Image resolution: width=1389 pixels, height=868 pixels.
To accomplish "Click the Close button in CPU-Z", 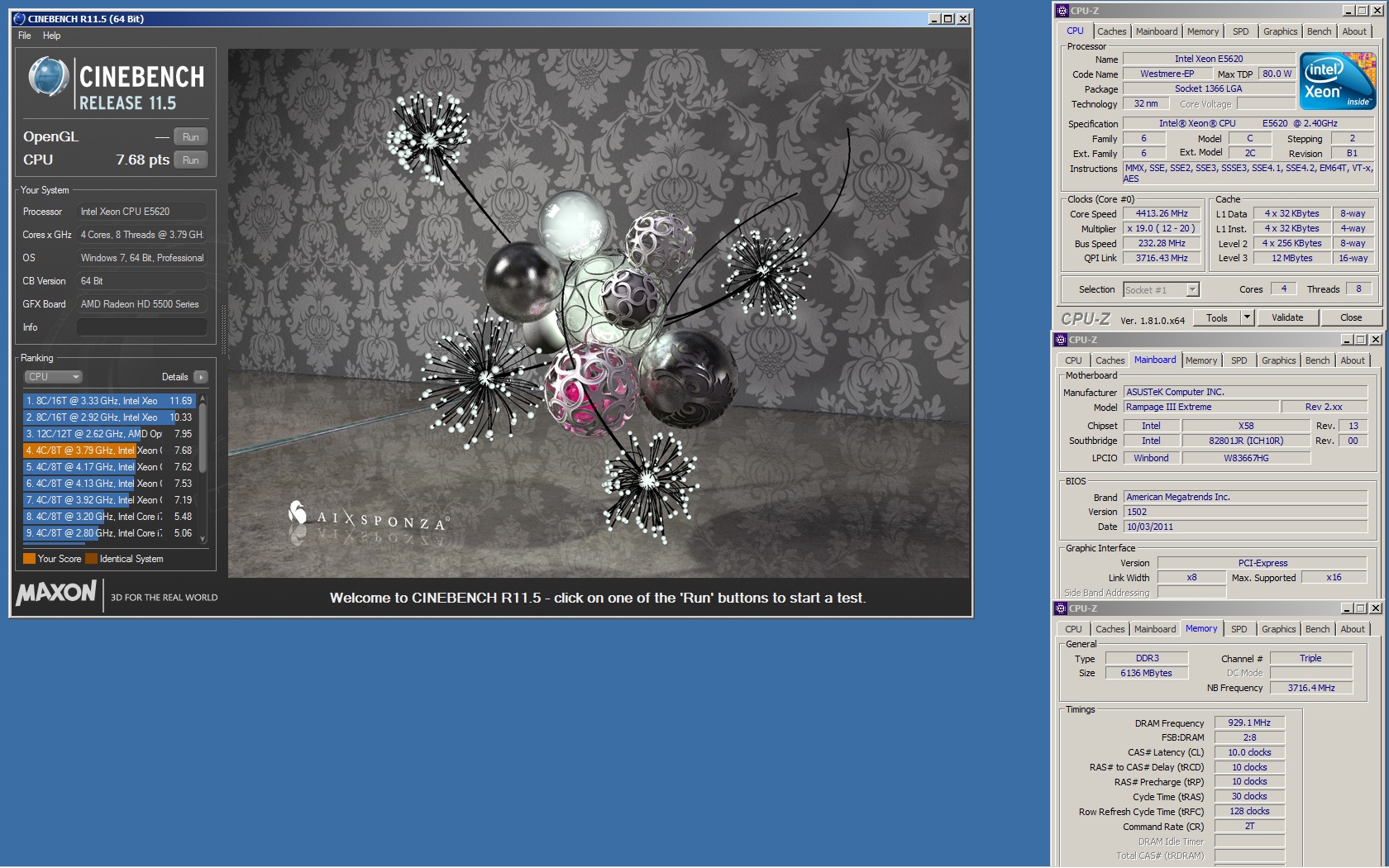I will point(1351,317).
